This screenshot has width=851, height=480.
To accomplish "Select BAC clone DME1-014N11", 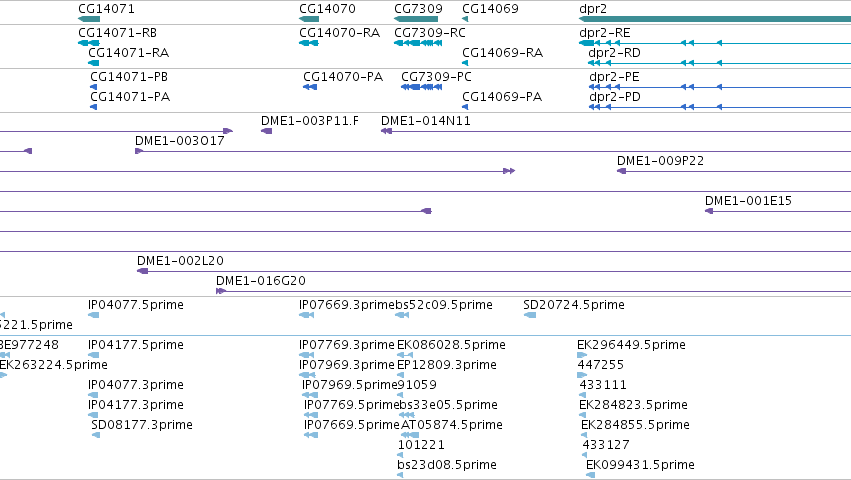I will pos(426,121).
